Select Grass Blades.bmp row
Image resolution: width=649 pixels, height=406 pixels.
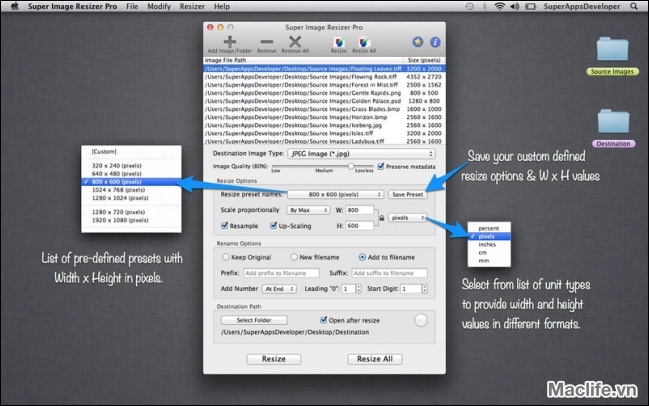(x=324, y=109)
